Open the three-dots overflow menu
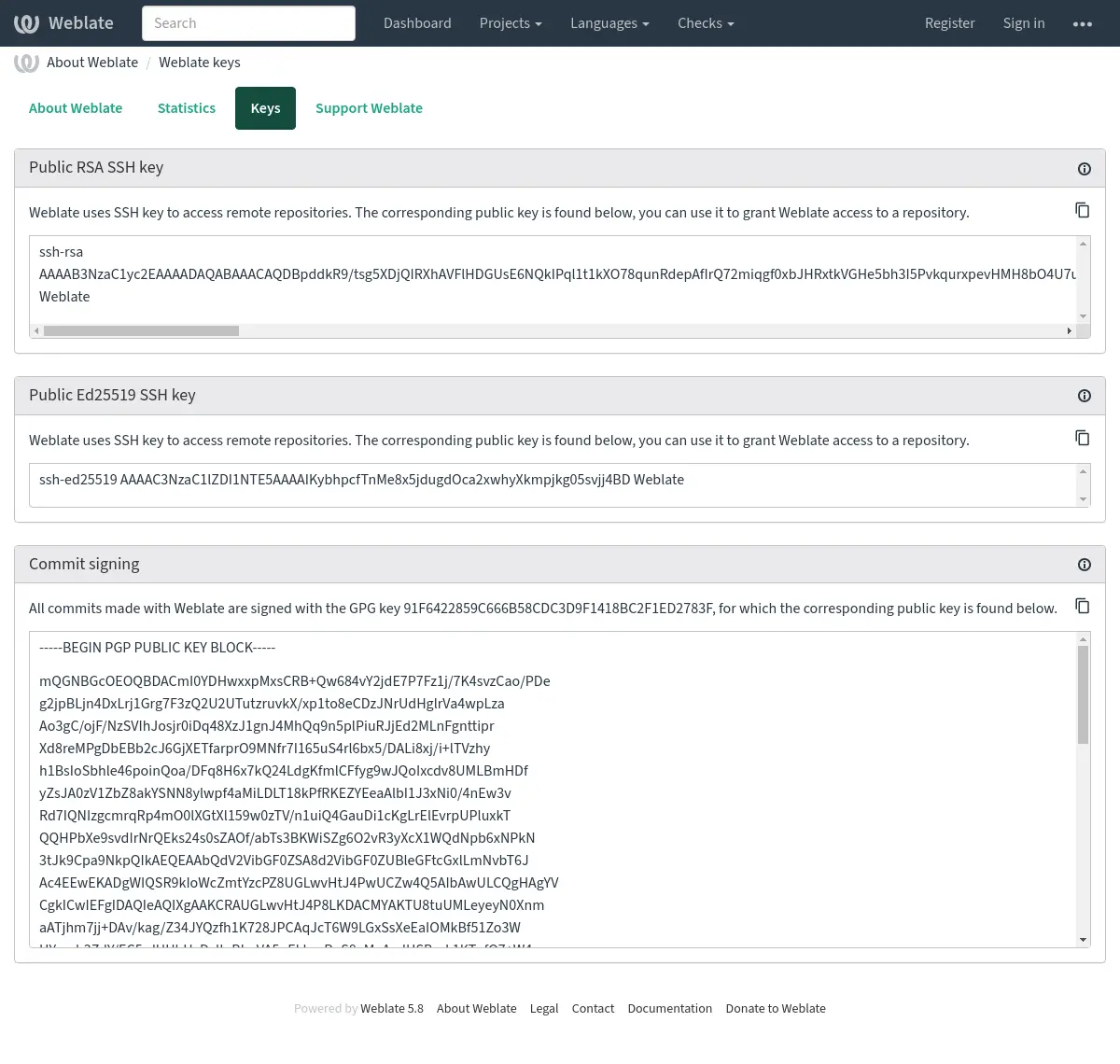The image size is (1120, 1064). coord(1083,23)
